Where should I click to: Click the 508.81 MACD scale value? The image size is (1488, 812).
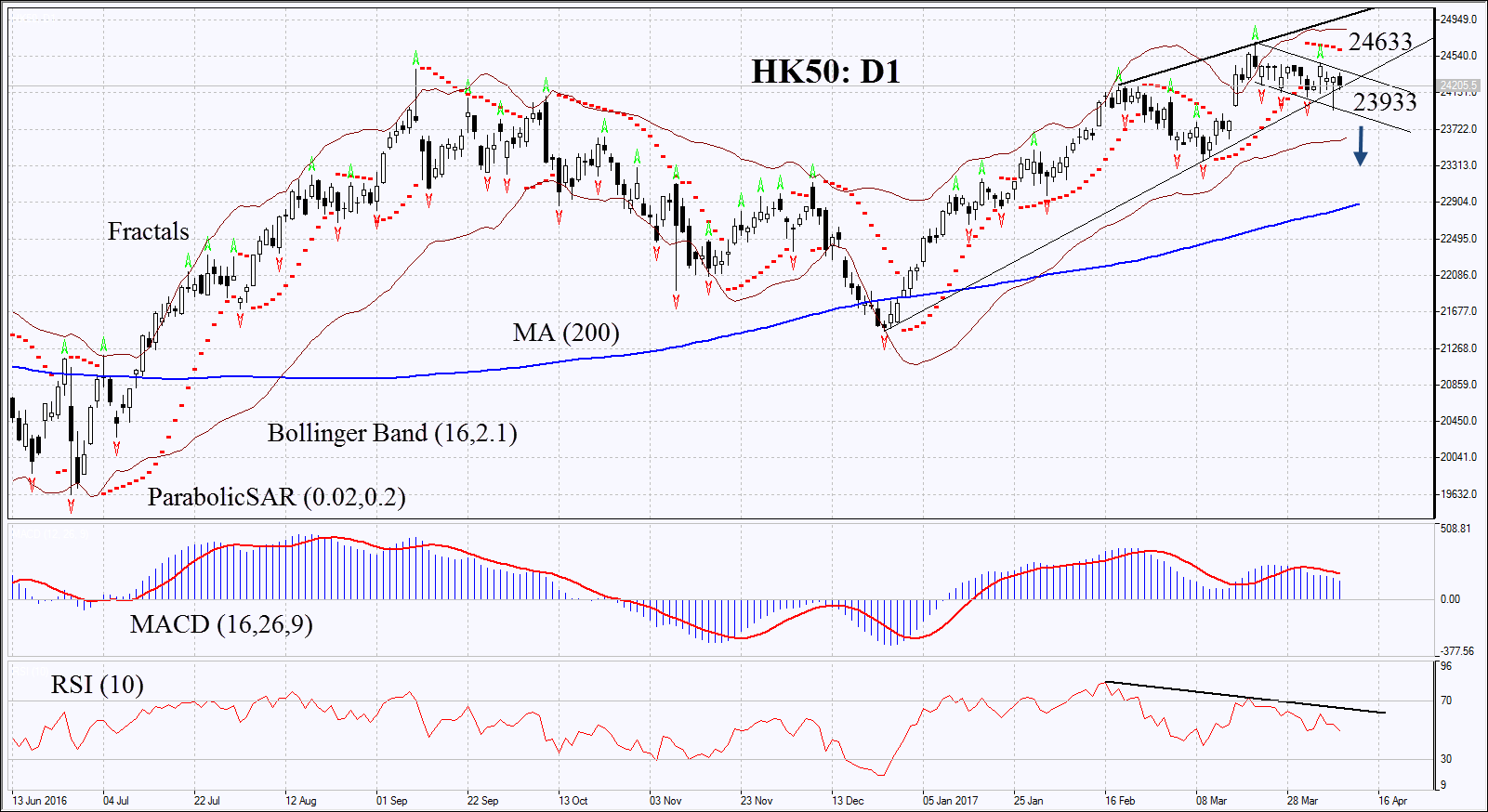[1455, 529]
